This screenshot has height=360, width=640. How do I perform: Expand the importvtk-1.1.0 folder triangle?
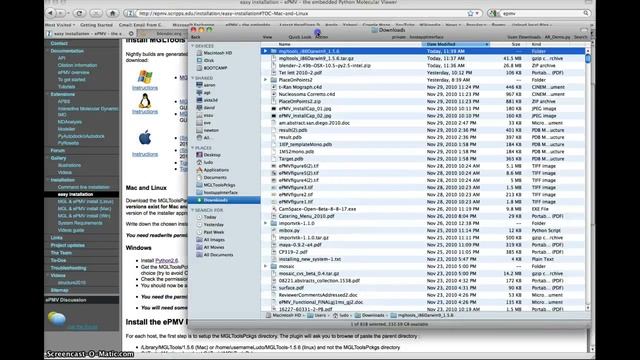[x=265, y=223]
